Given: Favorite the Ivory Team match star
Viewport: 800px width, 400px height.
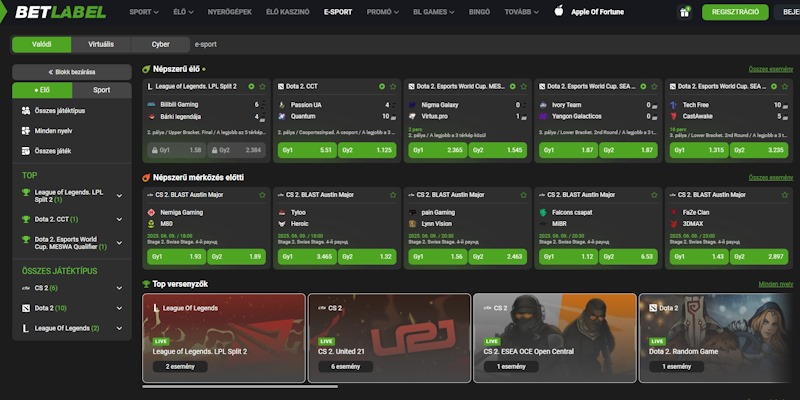Looking at the screenshot, I should (x=654, y=87).
